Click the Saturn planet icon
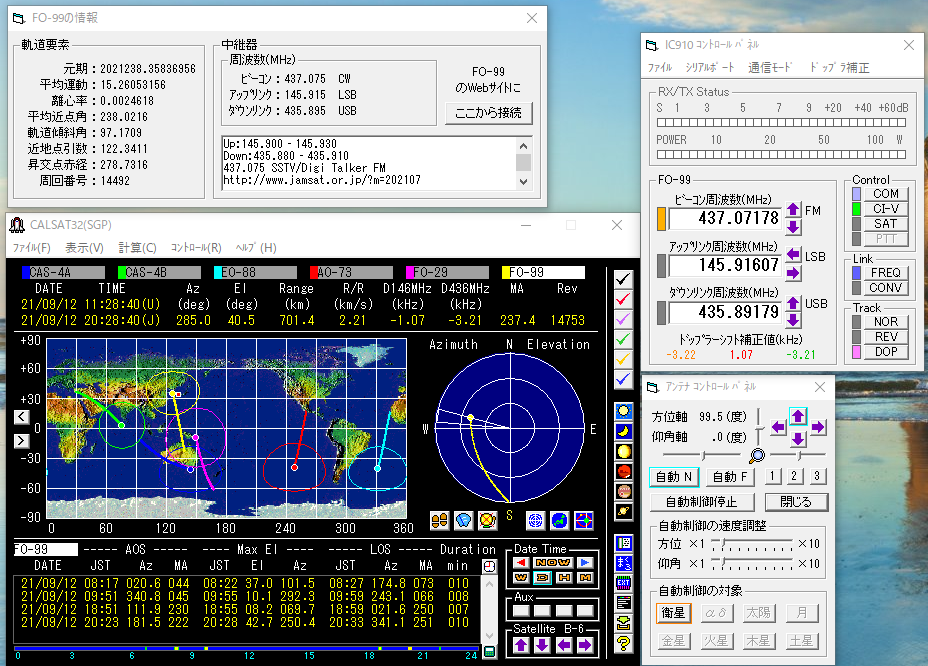 (x=624, y=511)
